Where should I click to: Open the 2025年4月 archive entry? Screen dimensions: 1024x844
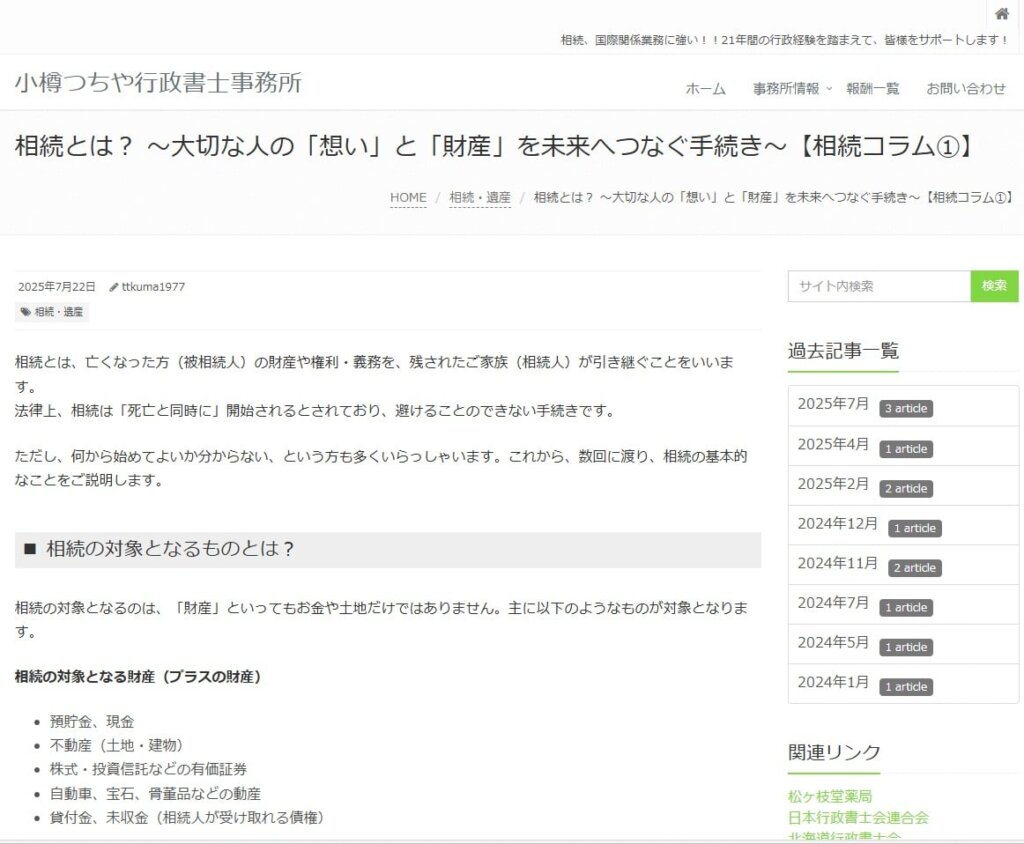(x=833, y=444)
